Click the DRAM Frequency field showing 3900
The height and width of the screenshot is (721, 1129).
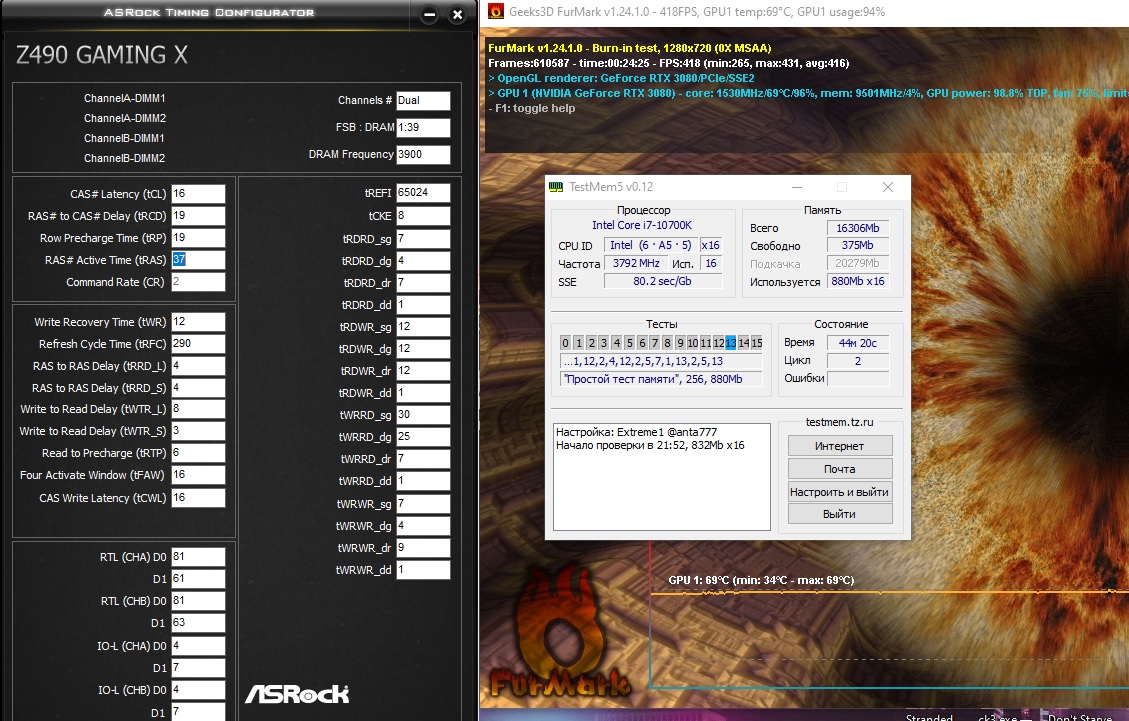423,154
